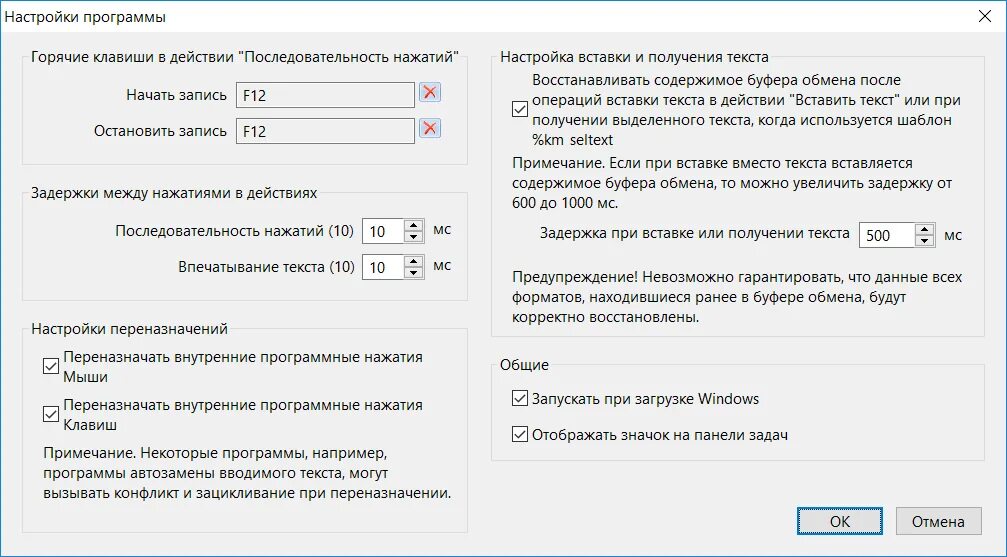
Task: Increase "Впечатывание текста" delay with up arrow
Action: [x=414, y=261]
